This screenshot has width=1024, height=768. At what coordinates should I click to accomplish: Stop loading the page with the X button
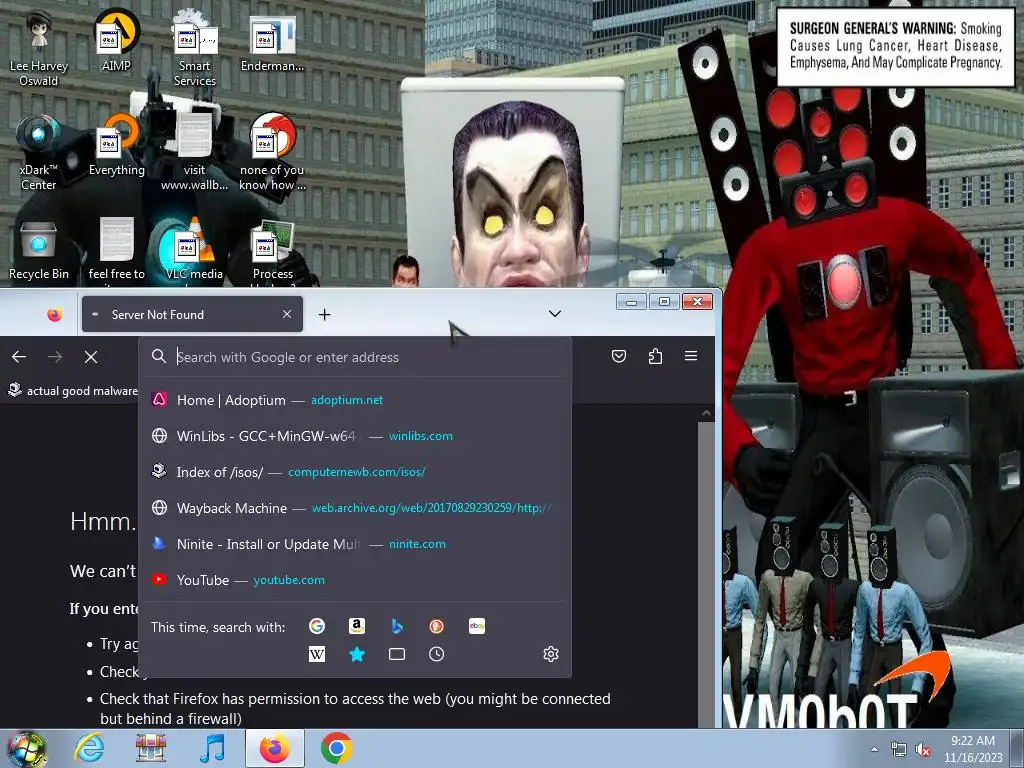pos(91,357)
